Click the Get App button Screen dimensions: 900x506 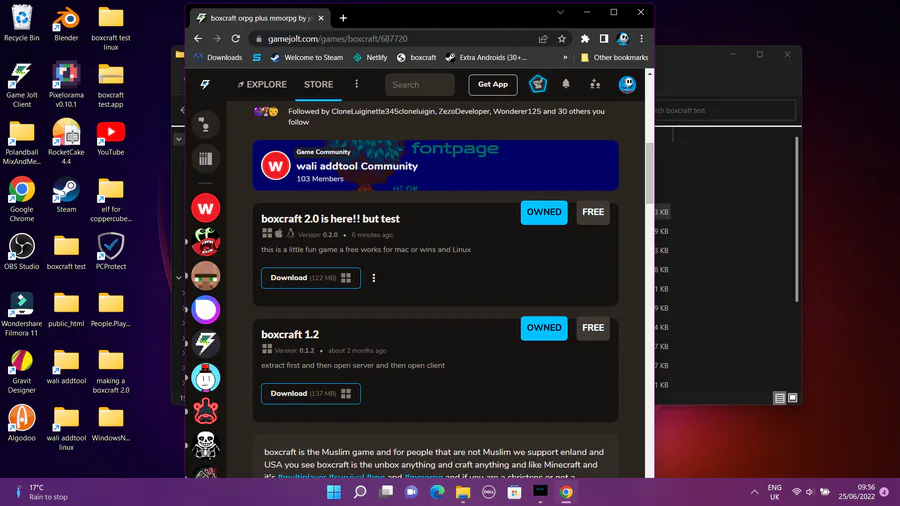[x=492, y=84]
